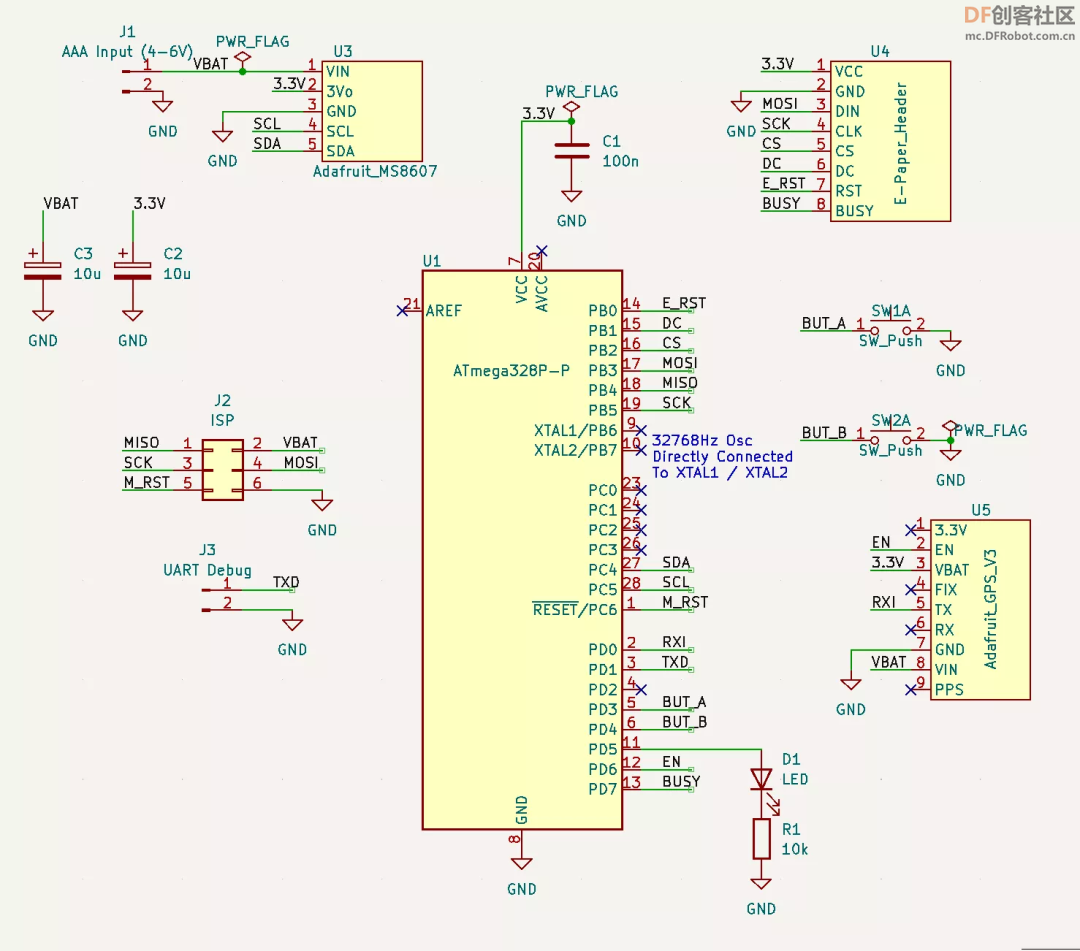Click the PWR_FLAG diamond beside SW2A
Screen dimensions: 1080x951
pyautogui.click(x=951, y=426)
